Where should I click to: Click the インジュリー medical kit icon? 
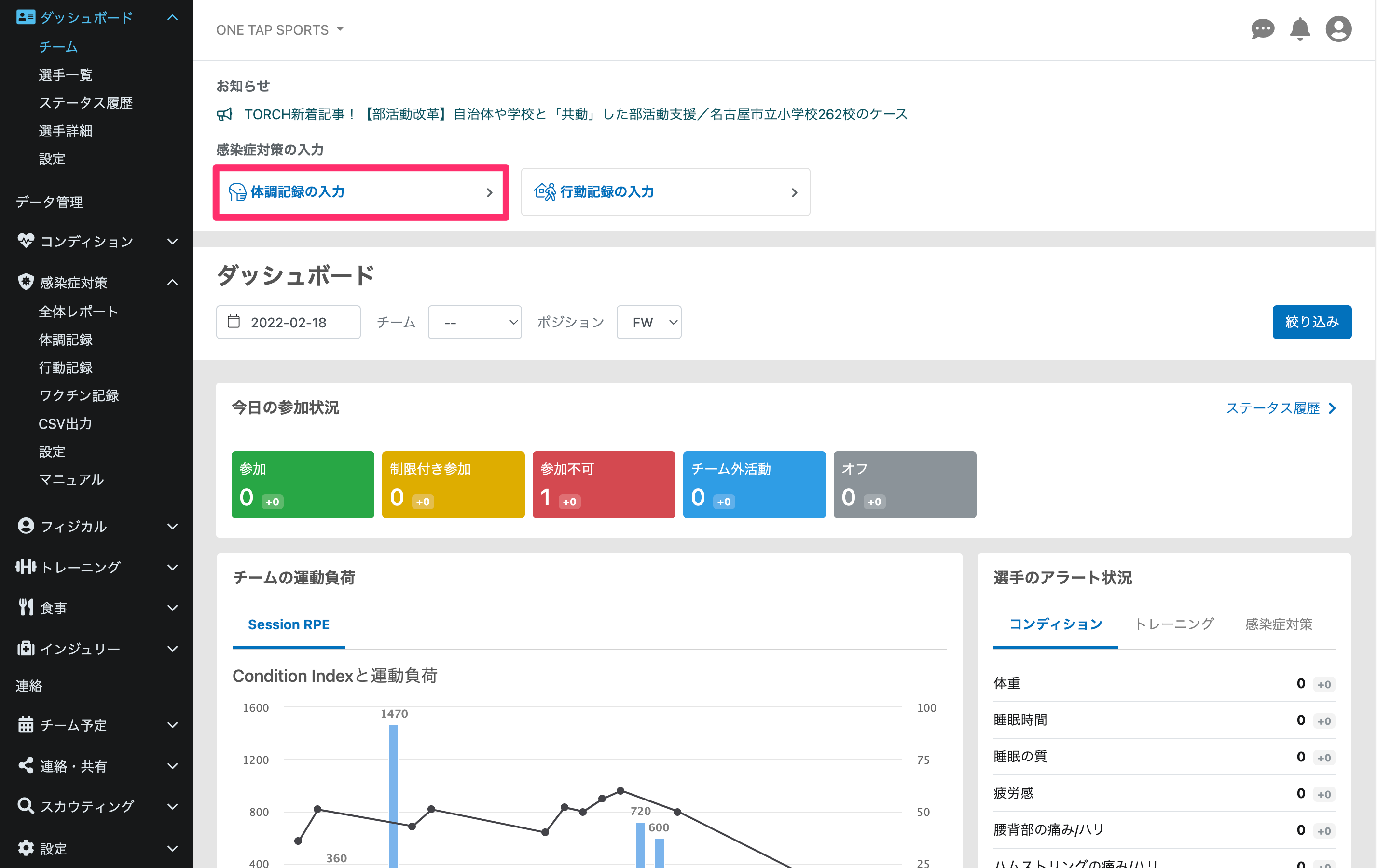pos(26,648)
